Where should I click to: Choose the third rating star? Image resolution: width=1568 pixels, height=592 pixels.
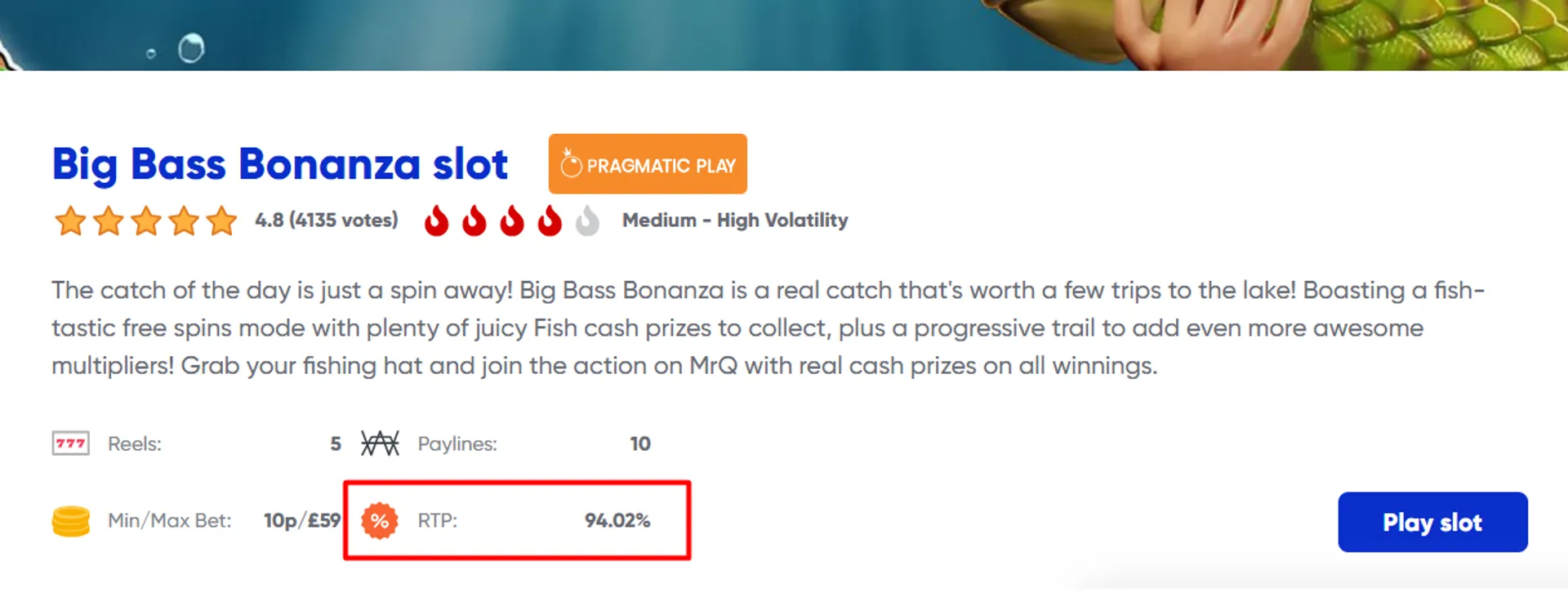tap(146, 220)
